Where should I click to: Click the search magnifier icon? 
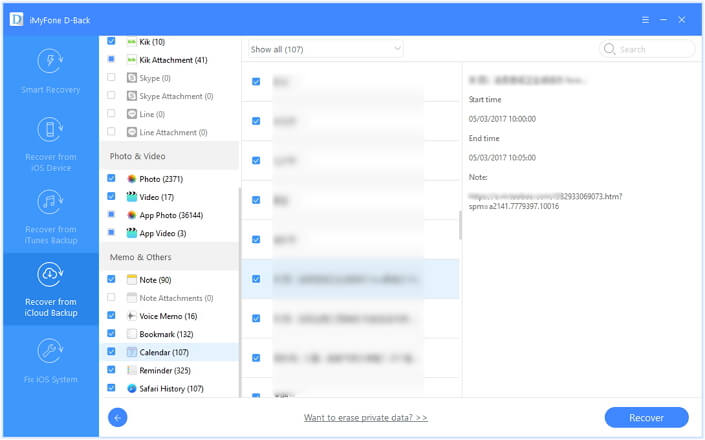pos(609,49)
